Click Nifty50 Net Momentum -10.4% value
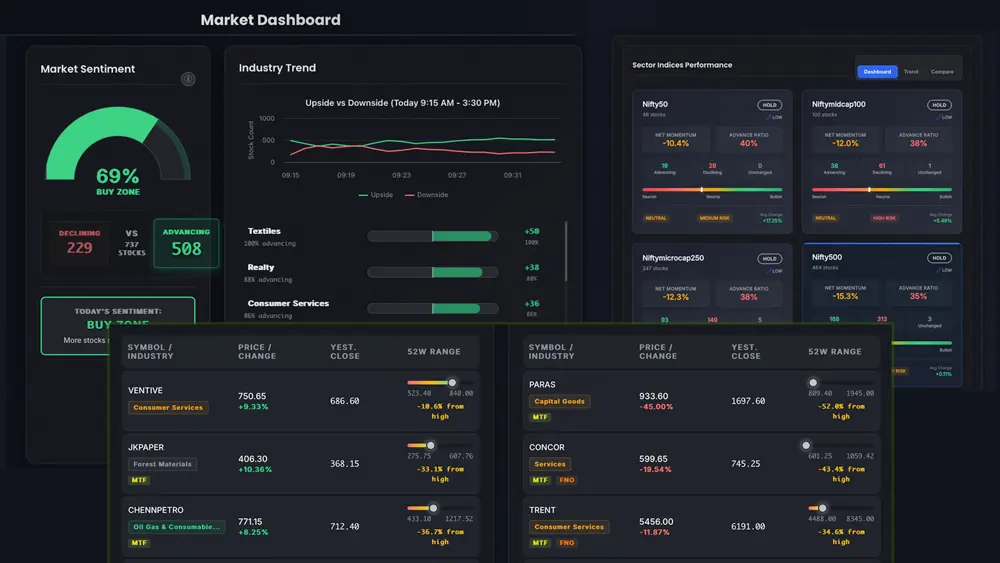 675,143
